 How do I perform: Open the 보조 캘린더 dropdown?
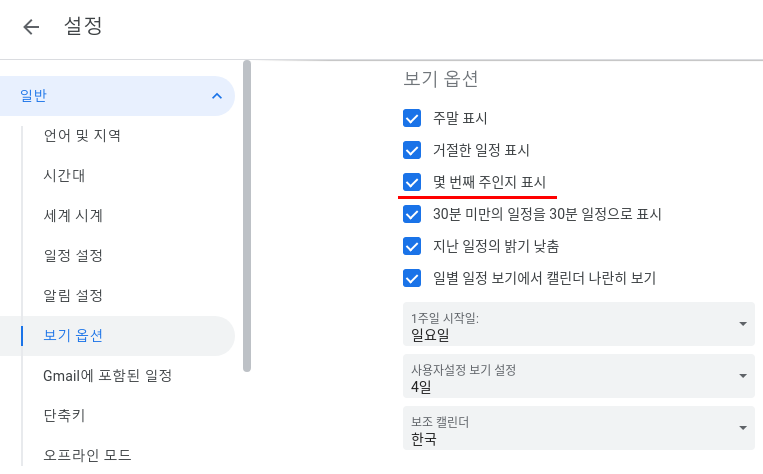pos(579,428)
